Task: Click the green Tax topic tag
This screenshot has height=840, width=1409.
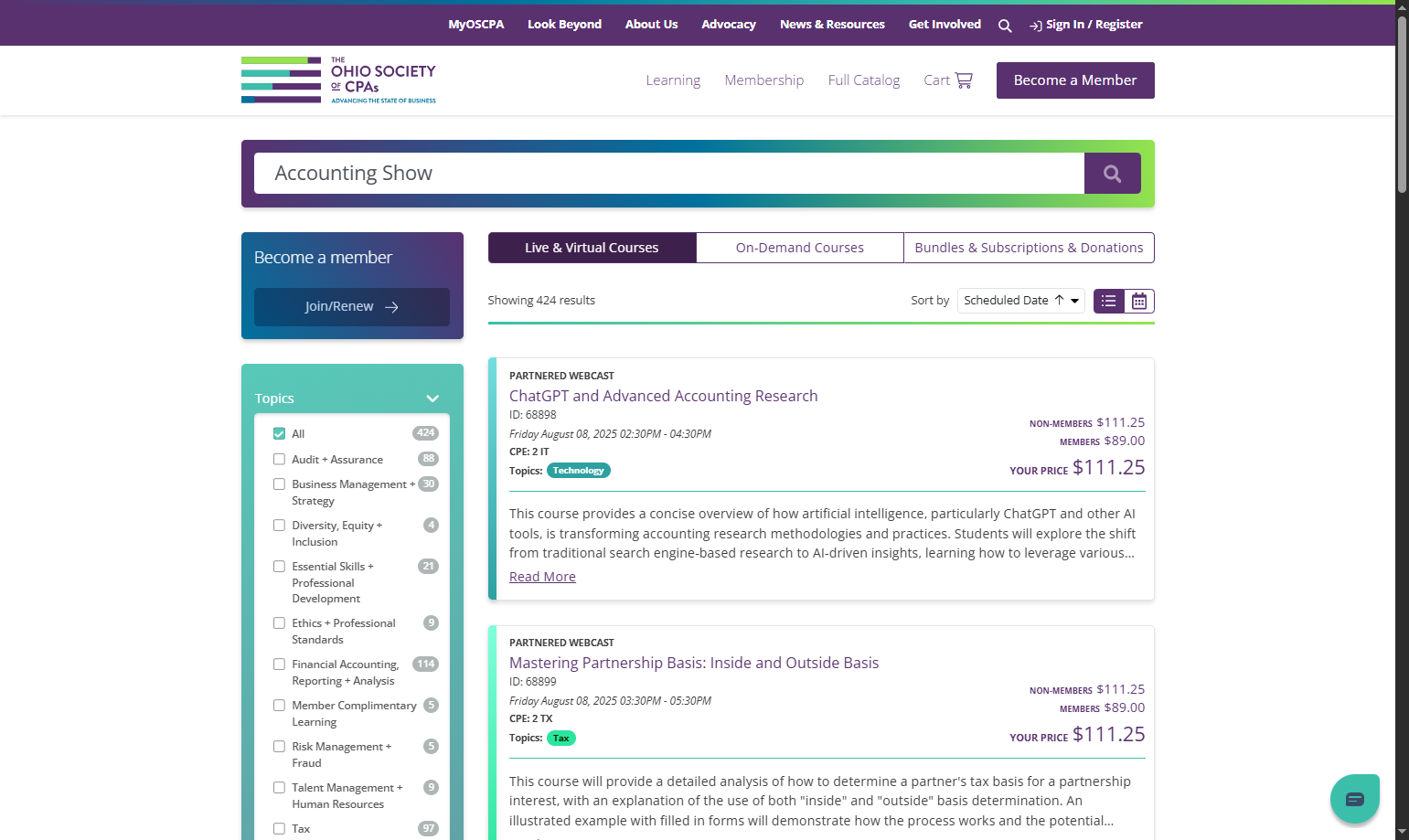Action: tap(561, 739)
